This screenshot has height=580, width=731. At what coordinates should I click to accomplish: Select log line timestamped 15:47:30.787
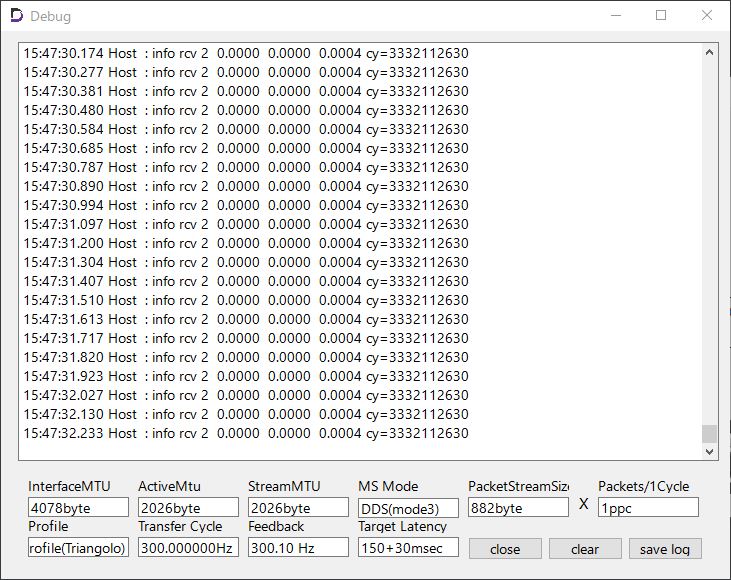(246, 167)
